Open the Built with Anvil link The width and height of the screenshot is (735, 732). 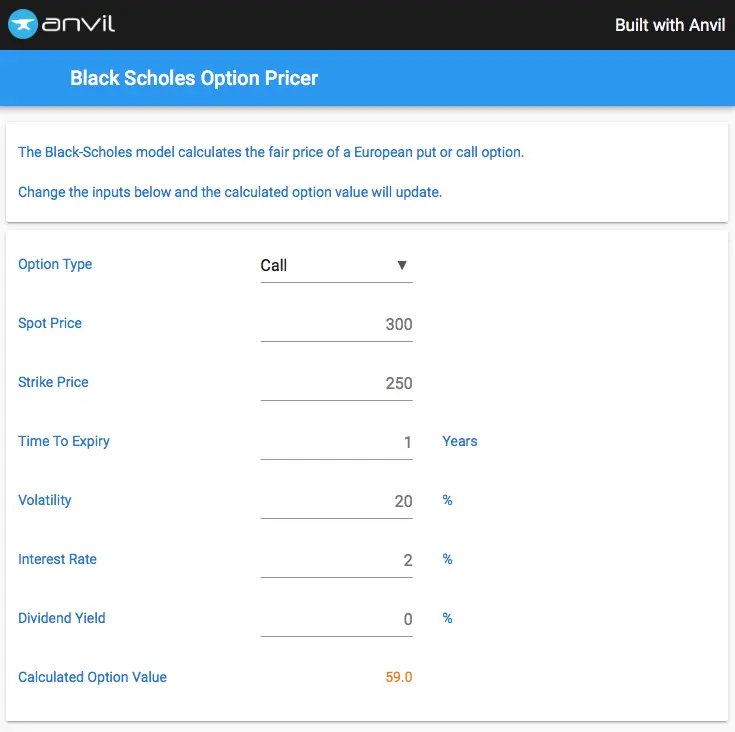click(670, 25)
